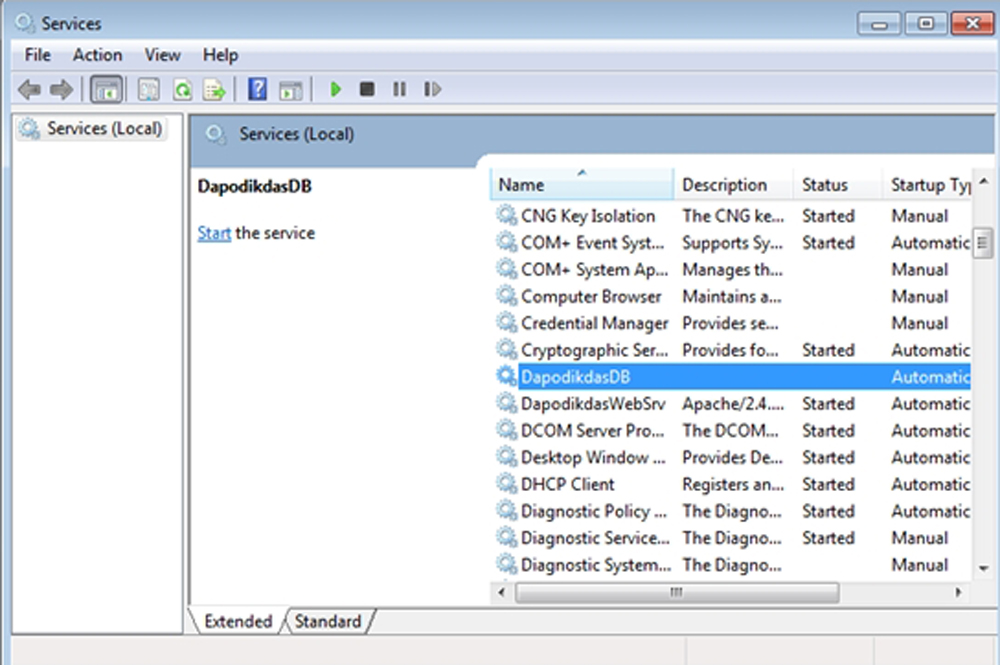The image size is (1000, 665).
Task: Refresh the services list via toolbar icon
Action: (182, 89)
